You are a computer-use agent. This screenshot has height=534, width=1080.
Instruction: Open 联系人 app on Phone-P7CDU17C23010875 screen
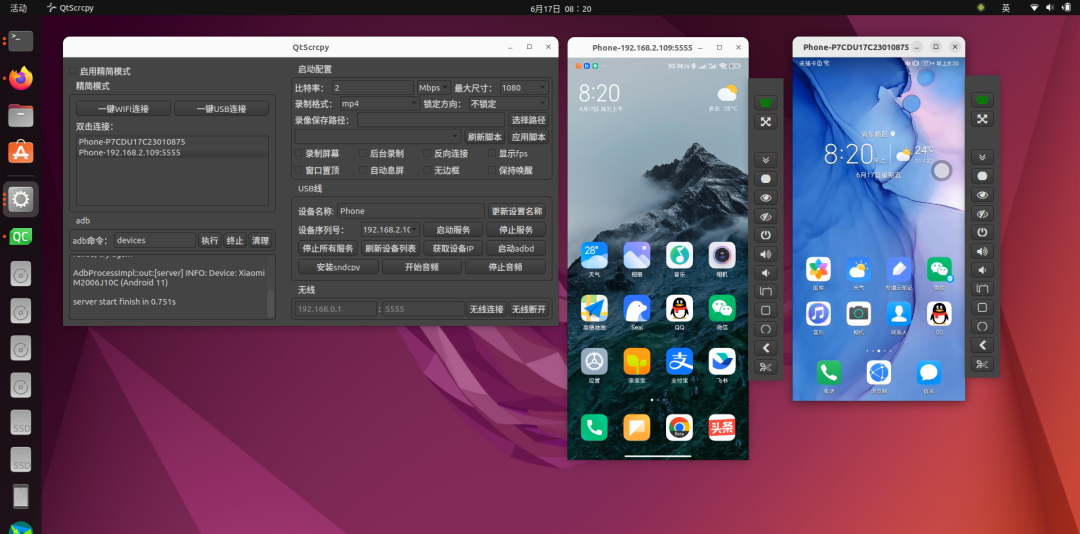pos(899,314)
